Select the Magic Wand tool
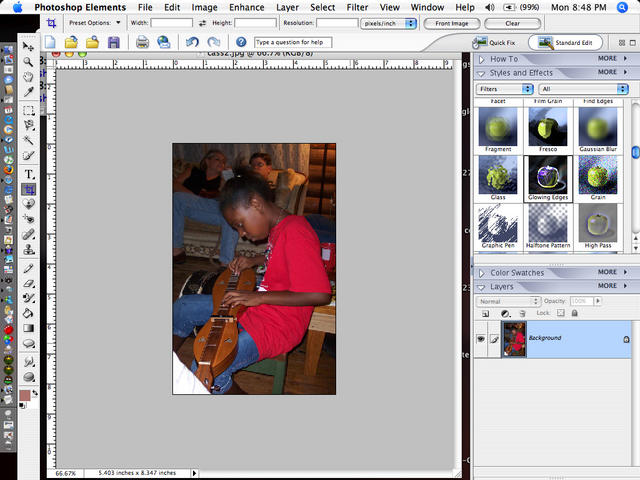Screen dimensions: 640x480 click(x=28, y=140)
